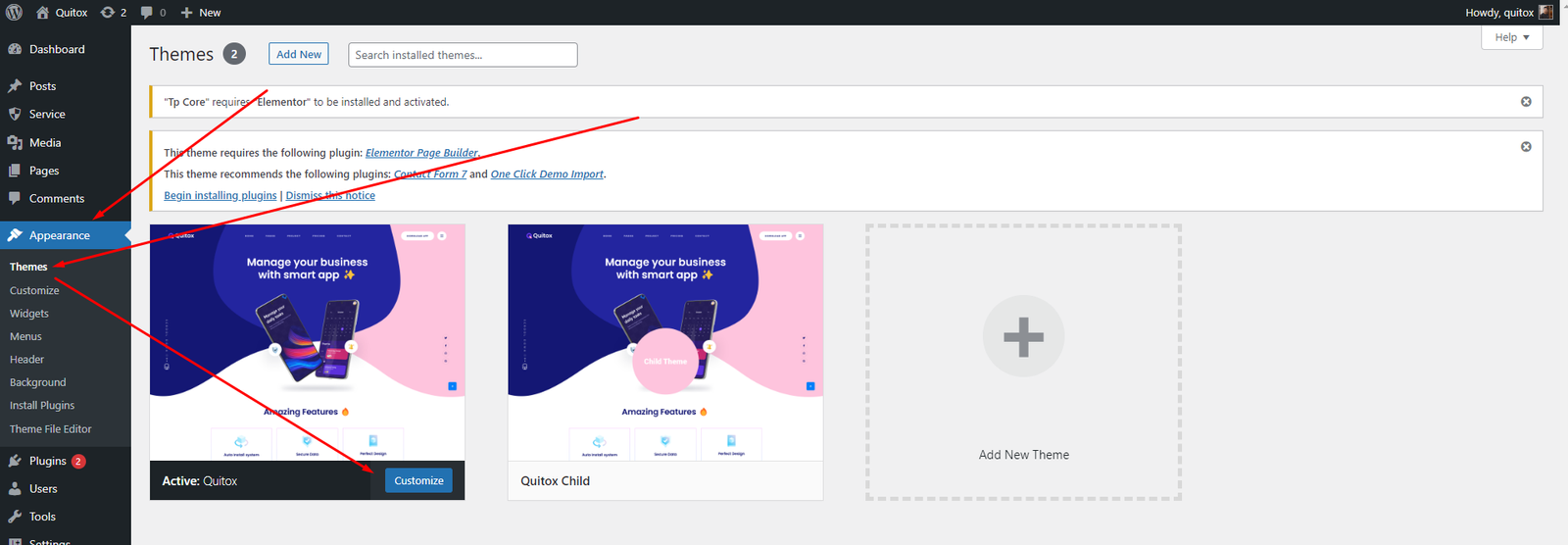Dismiss the Tp Core Elementor notice

1526,102
